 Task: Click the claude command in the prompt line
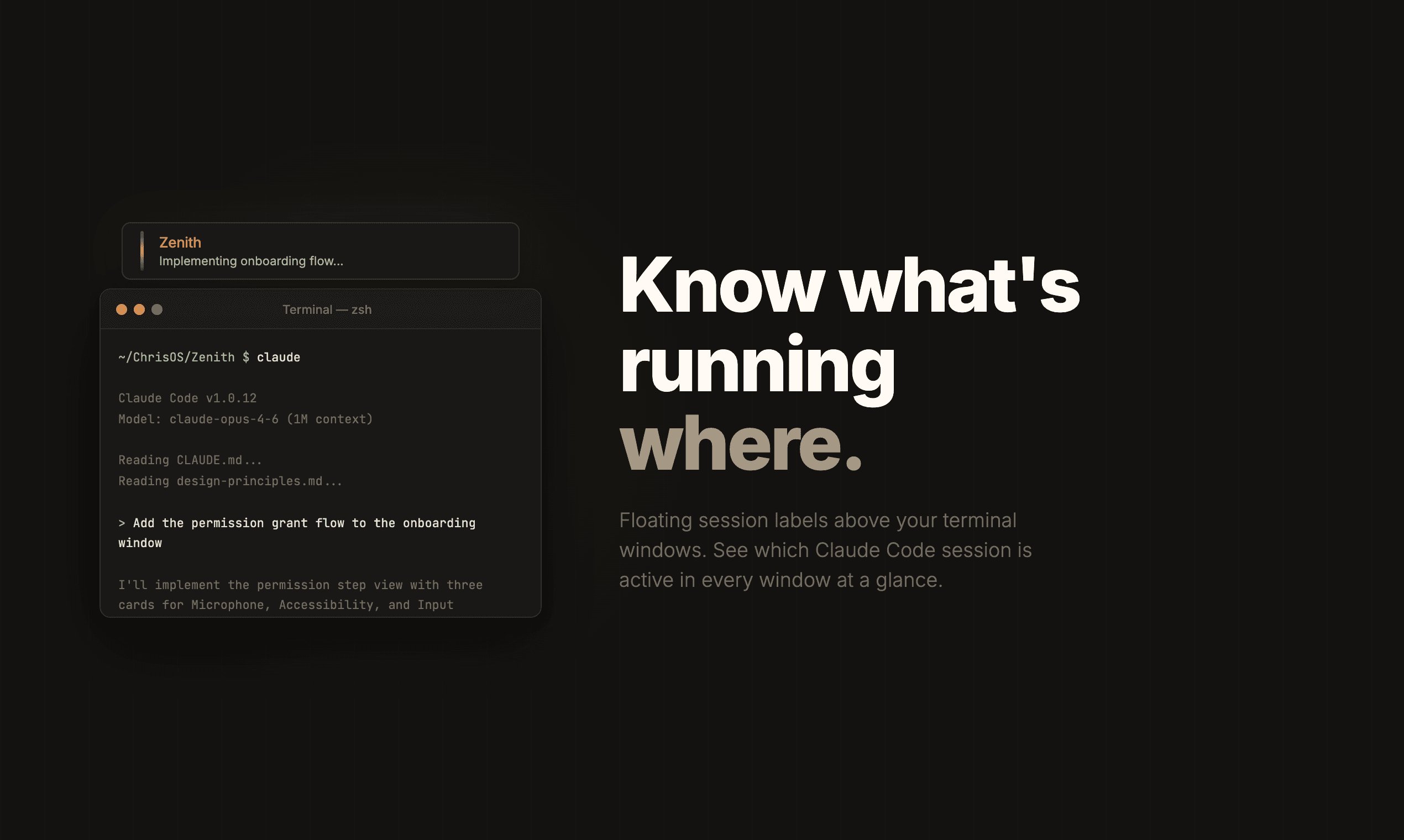(x=278, y=356)
